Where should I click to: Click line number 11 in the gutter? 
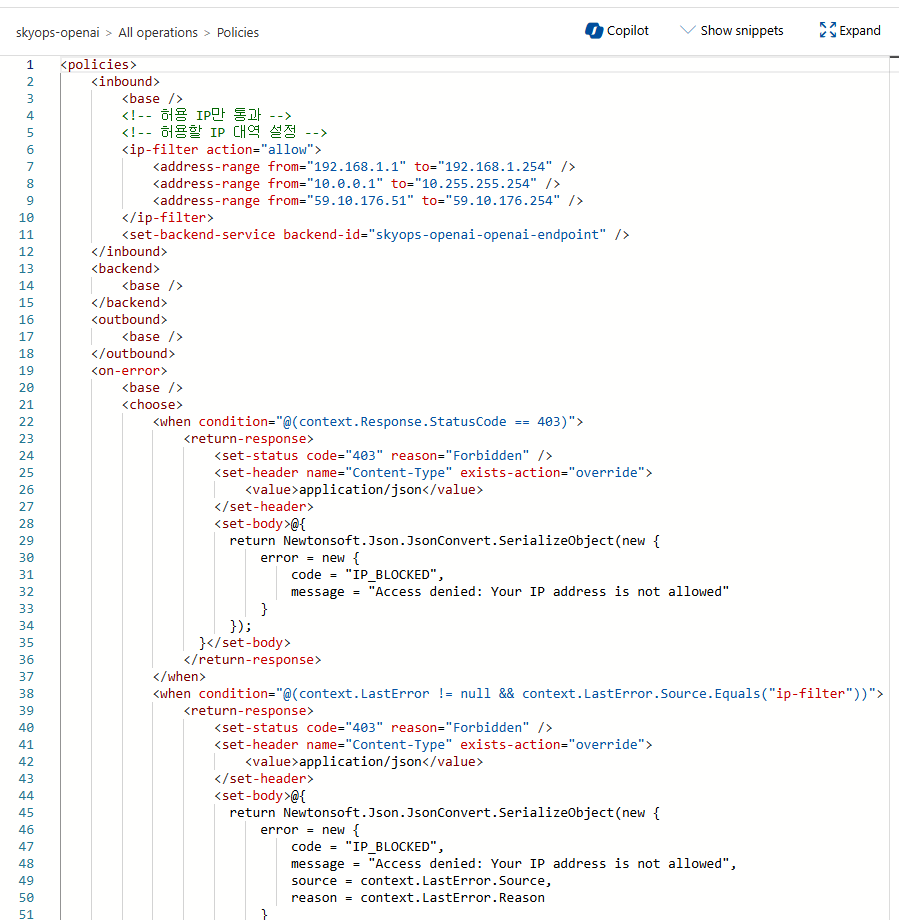click(x=26, y=235)
